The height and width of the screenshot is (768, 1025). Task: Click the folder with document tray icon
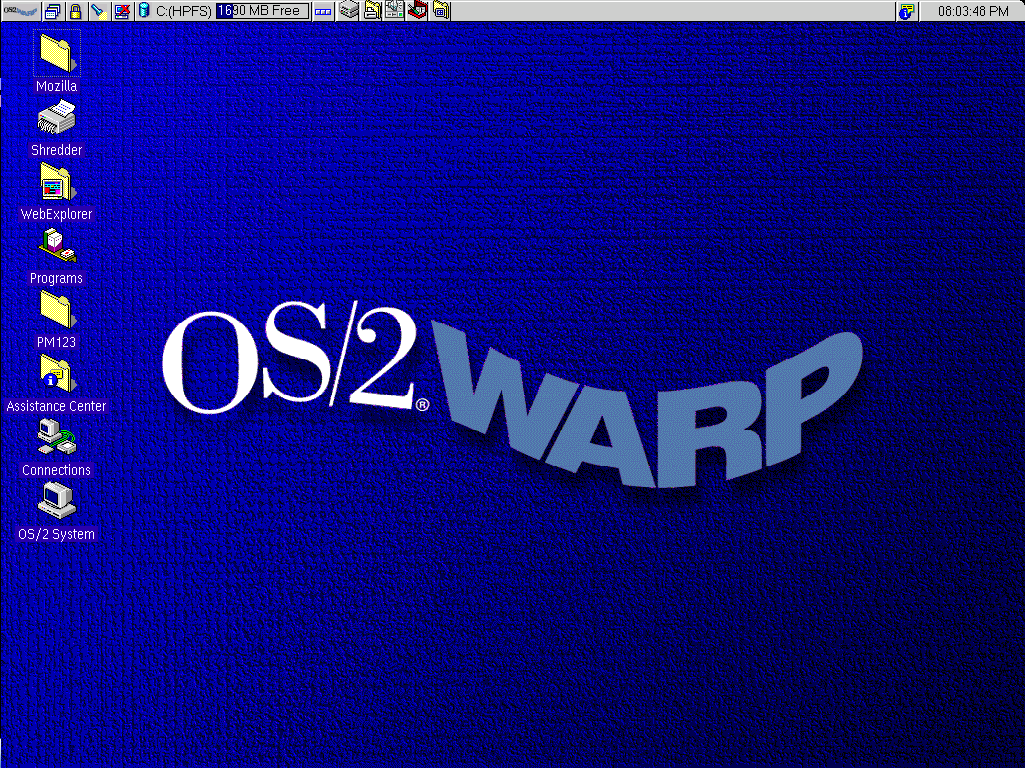(372, 11)
